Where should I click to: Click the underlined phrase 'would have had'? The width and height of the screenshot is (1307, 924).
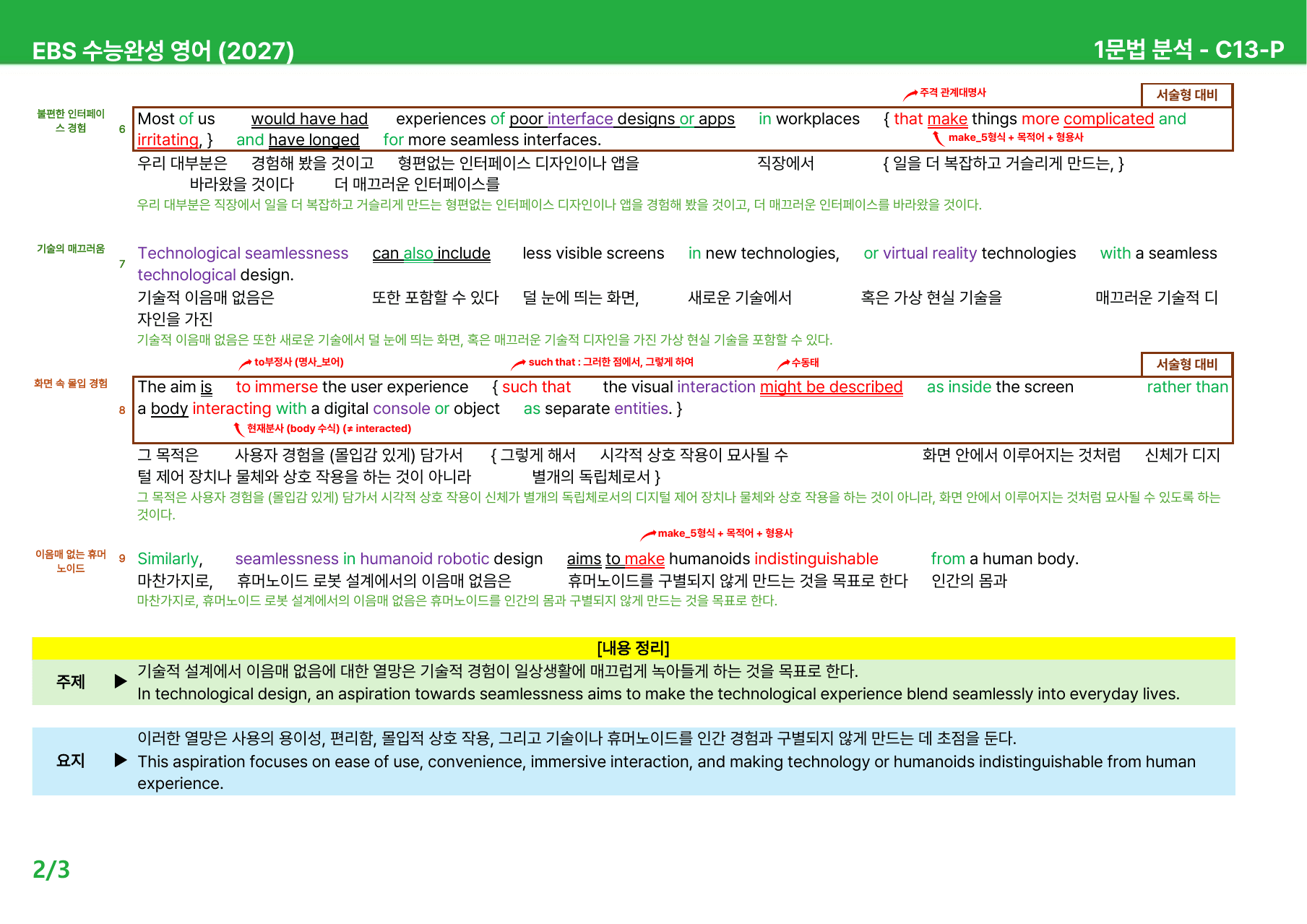tap(309, 118)
